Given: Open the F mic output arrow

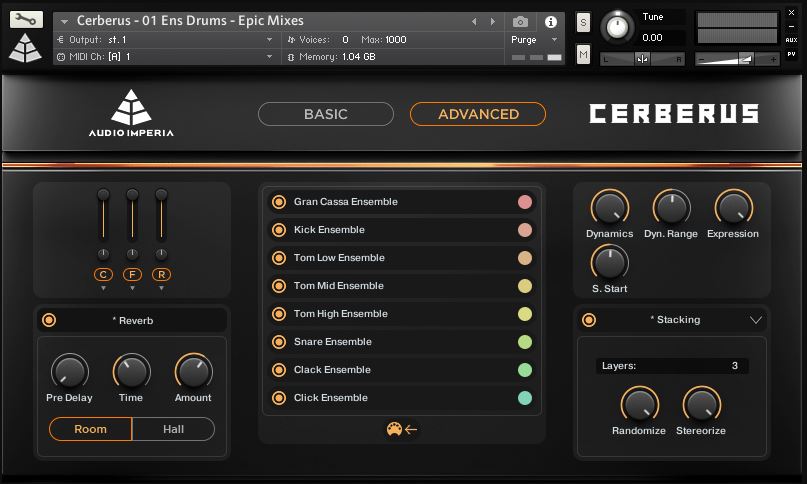Looking at the screenshot, I should (x=132, y=288).
